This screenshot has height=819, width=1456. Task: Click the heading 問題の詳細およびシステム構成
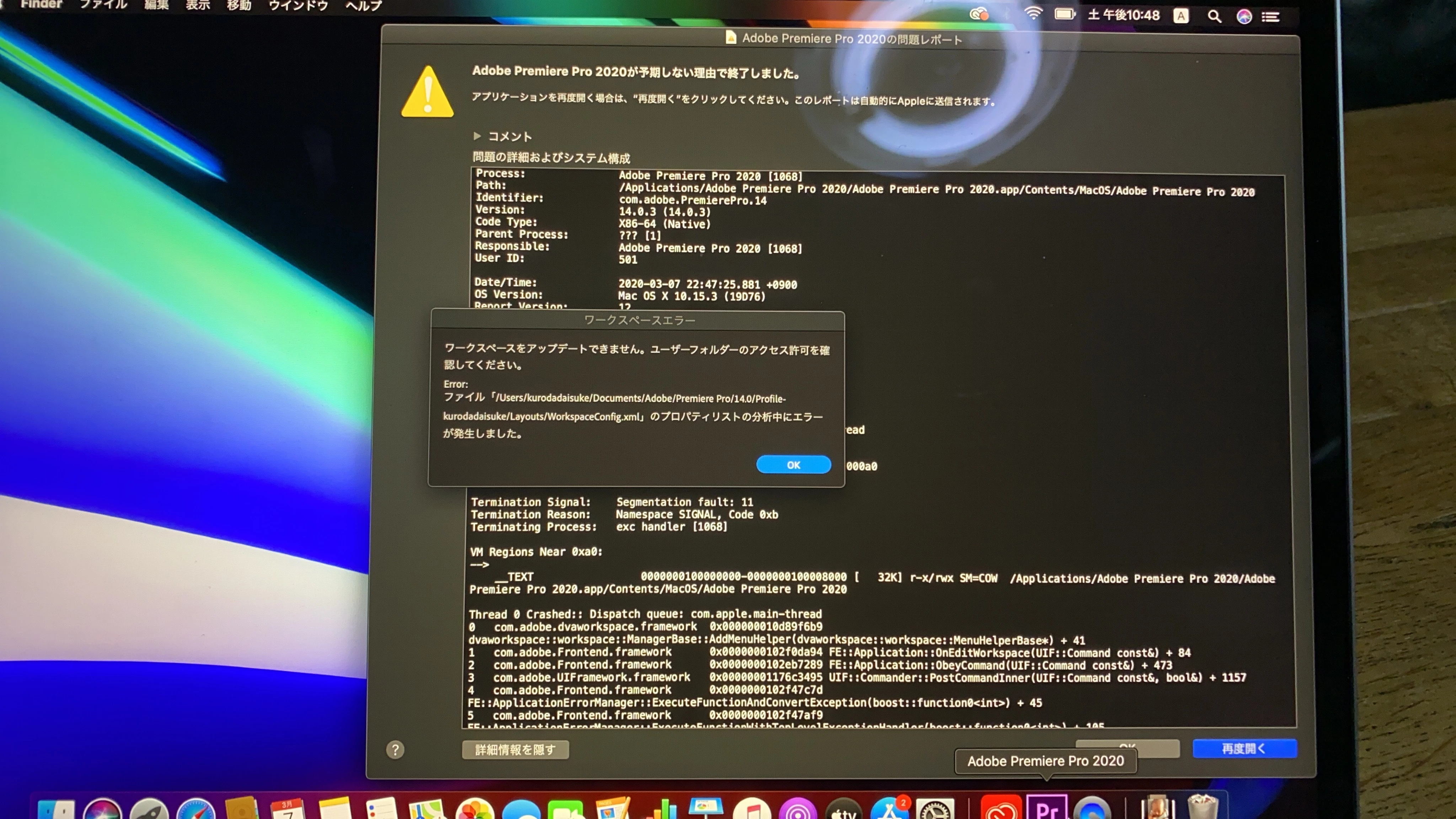551,158
